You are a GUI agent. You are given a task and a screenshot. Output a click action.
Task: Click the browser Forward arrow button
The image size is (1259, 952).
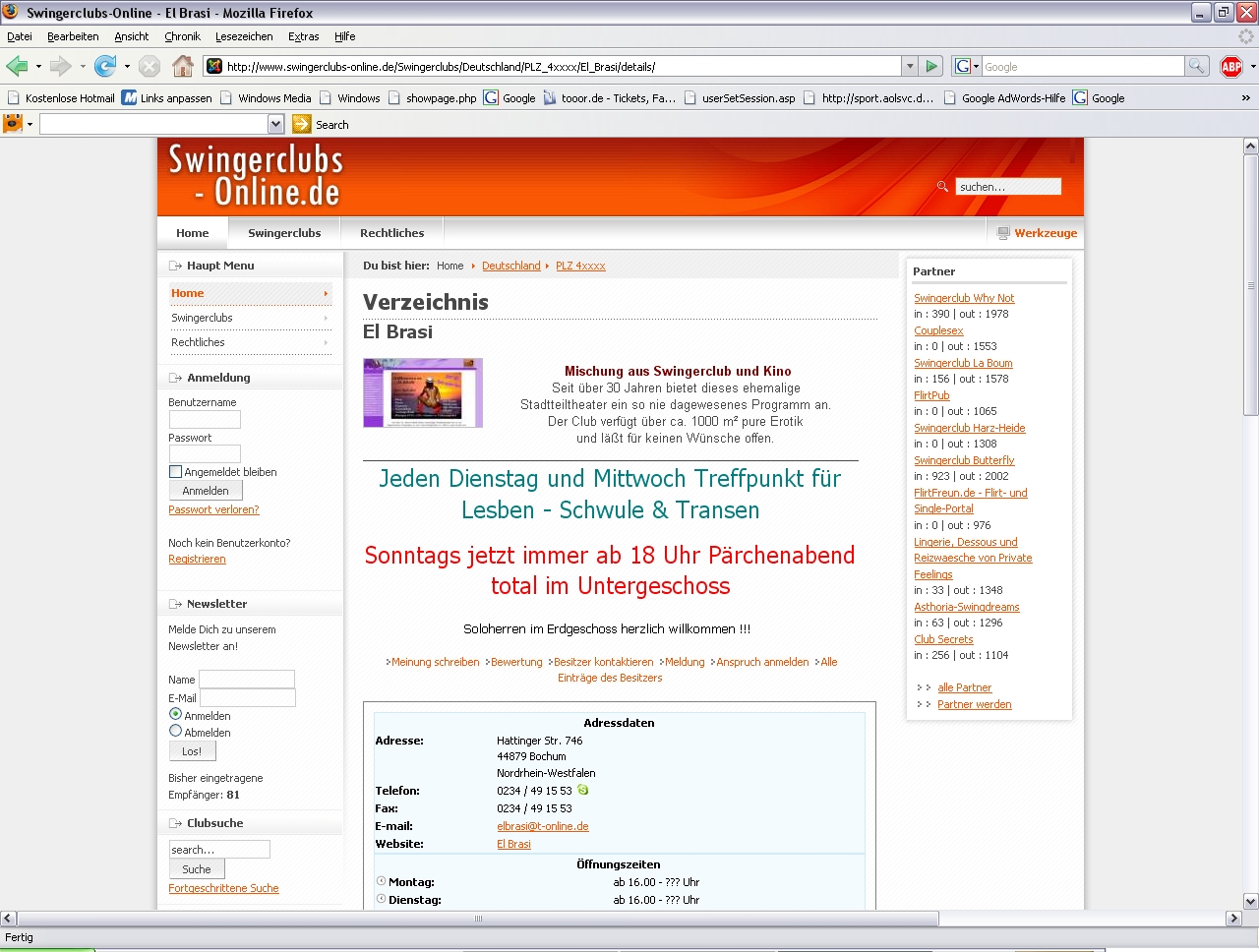[61, 66]
